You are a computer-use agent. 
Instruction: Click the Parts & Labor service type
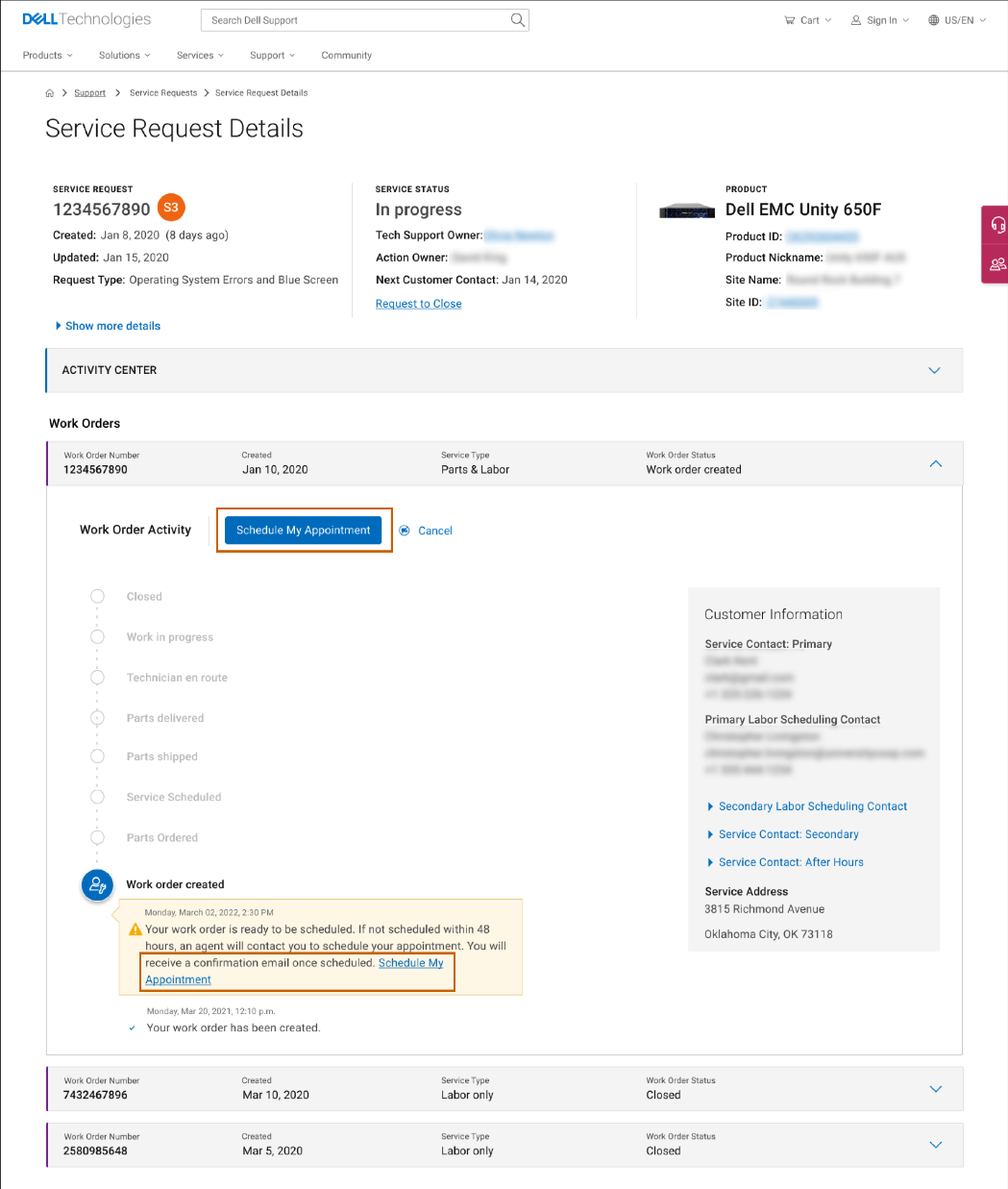click(476, 470)
